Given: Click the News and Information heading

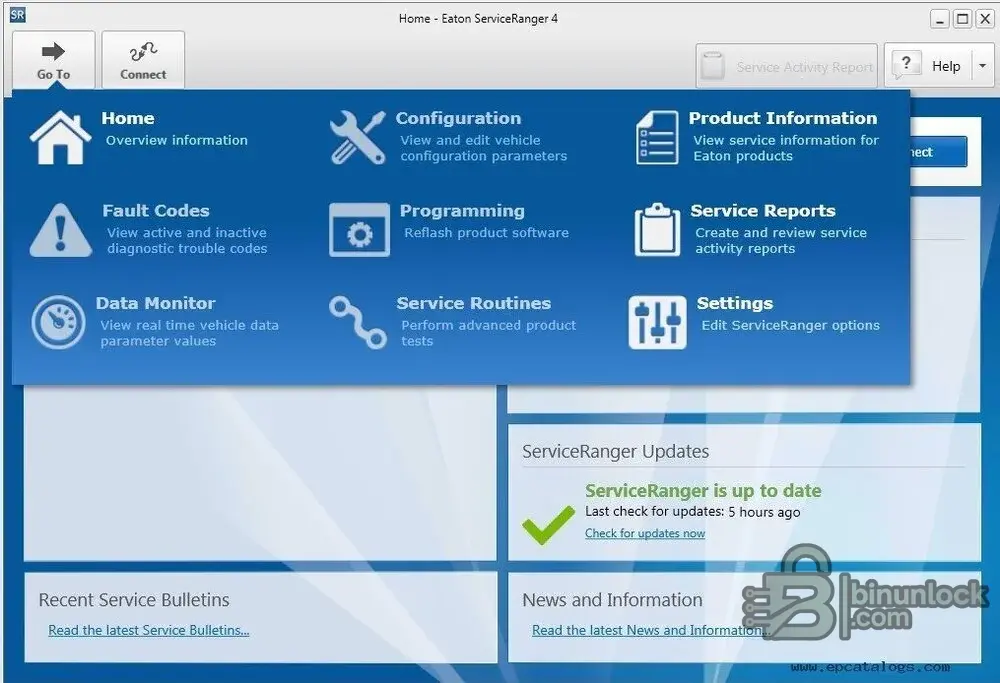Looking at the screenshot, I should pyautogui.click(x=612, y=599).
